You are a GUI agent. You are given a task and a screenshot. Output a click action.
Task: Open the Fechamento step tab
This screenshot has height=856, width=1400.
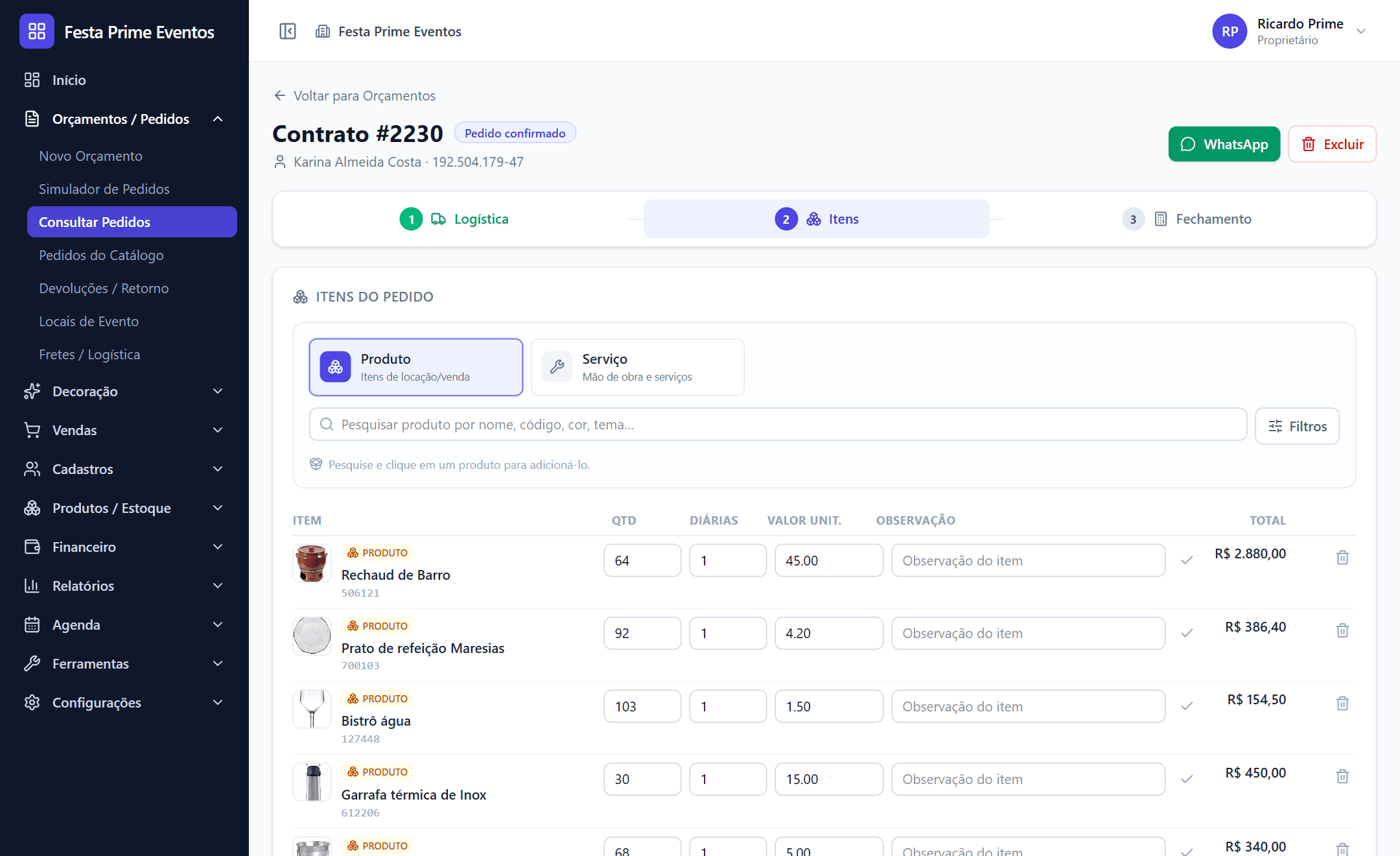1186,219
